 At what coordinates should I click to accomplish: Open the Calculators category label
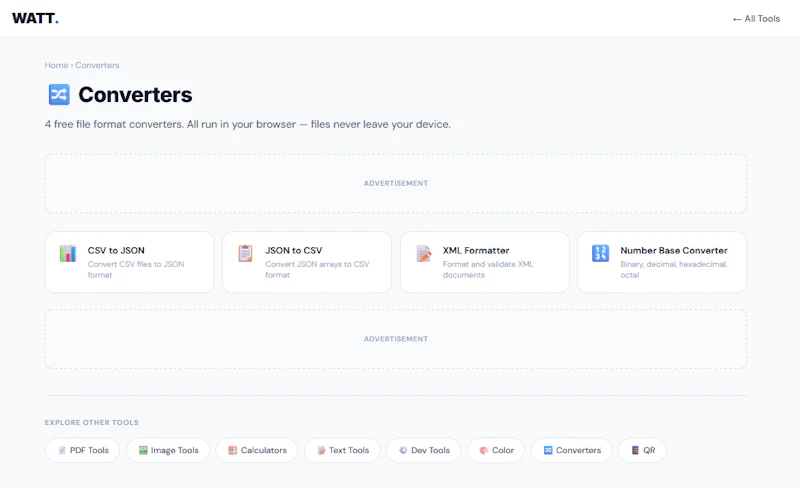264,450
